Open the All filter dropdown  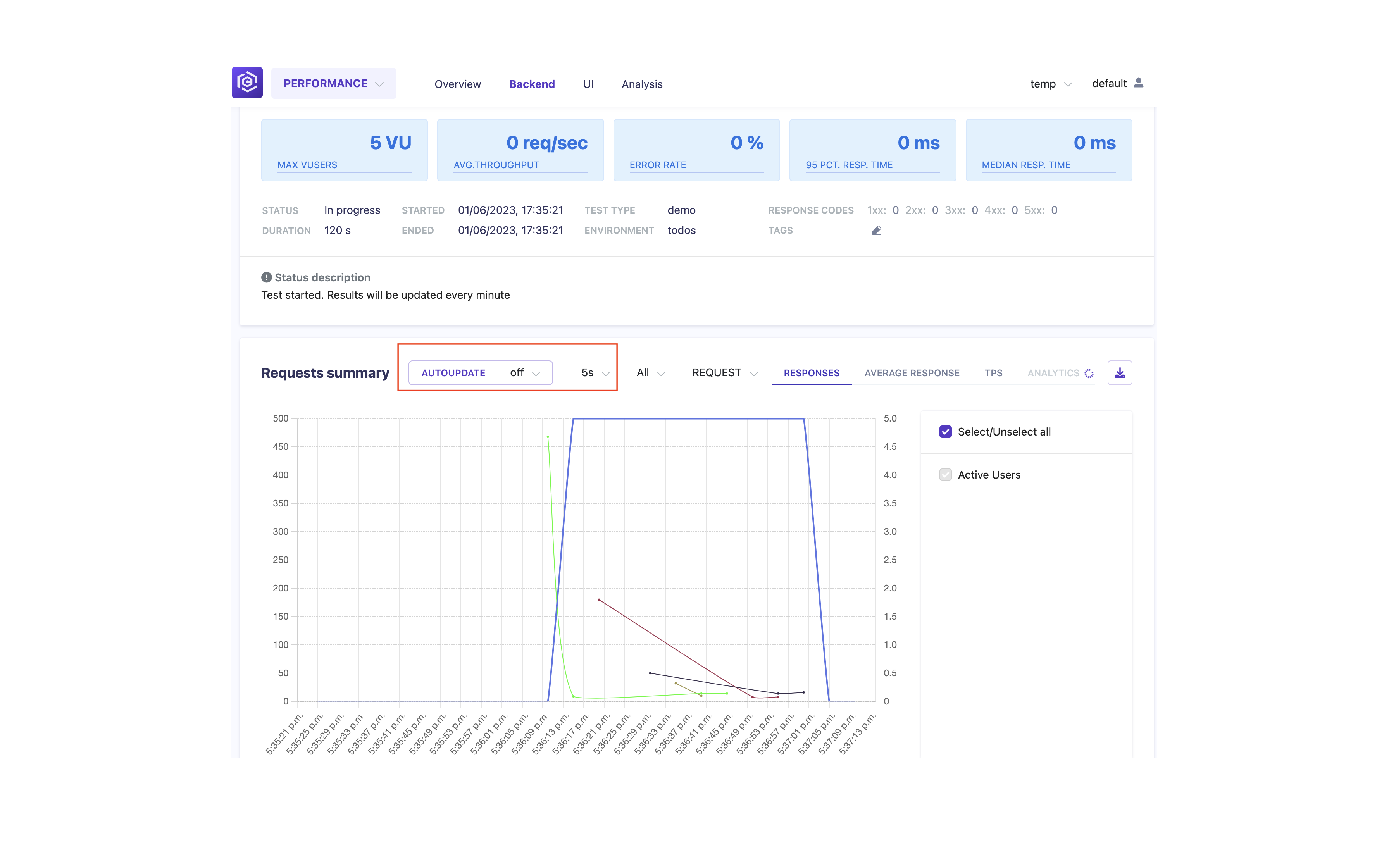coord(651,372)
